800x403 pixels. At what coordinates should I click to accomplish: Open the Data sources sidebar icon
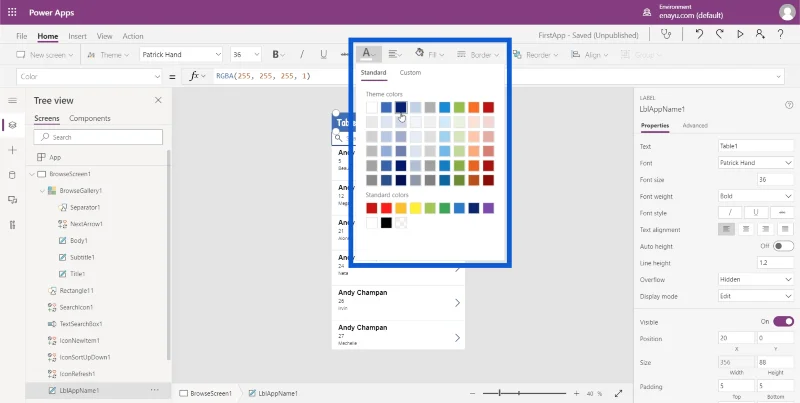[x=13, y=175]
